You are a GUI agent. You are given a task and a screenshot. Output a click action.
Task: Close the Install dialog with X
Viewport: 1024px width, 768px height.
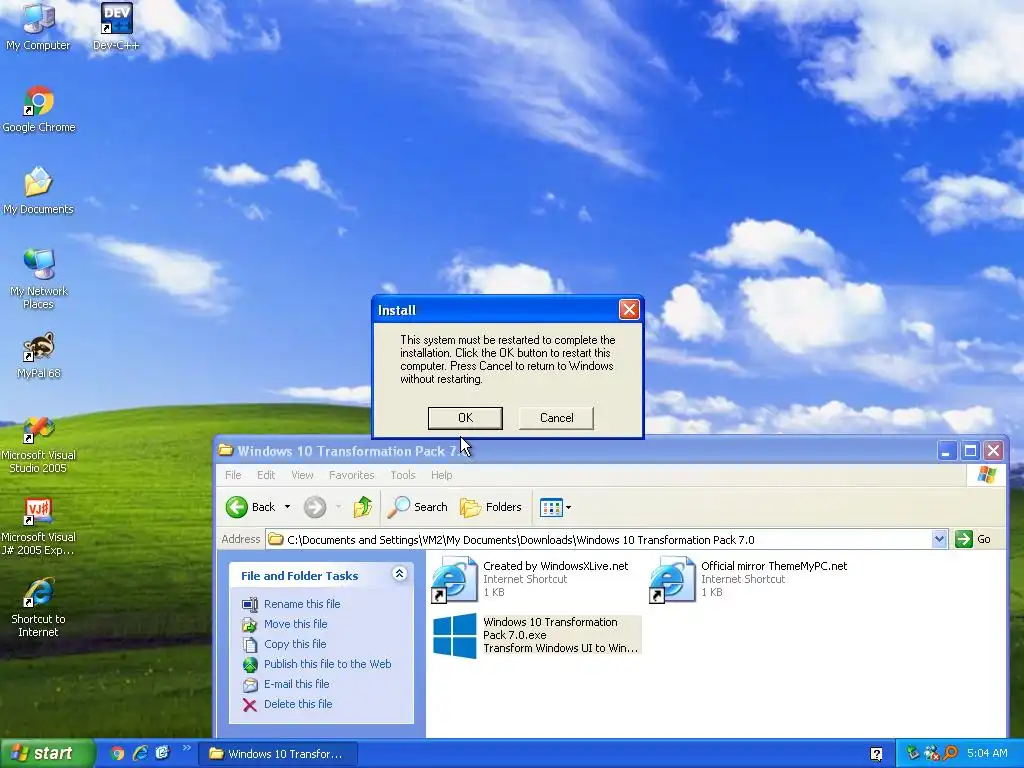[x=629, y=310]
